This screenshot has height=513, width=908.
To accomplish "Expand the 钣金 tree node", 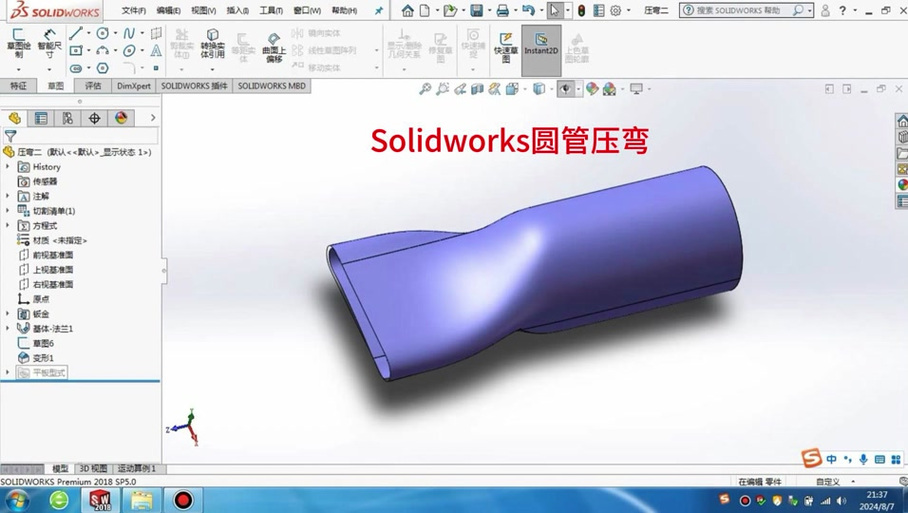I will (x=8, y=314).
